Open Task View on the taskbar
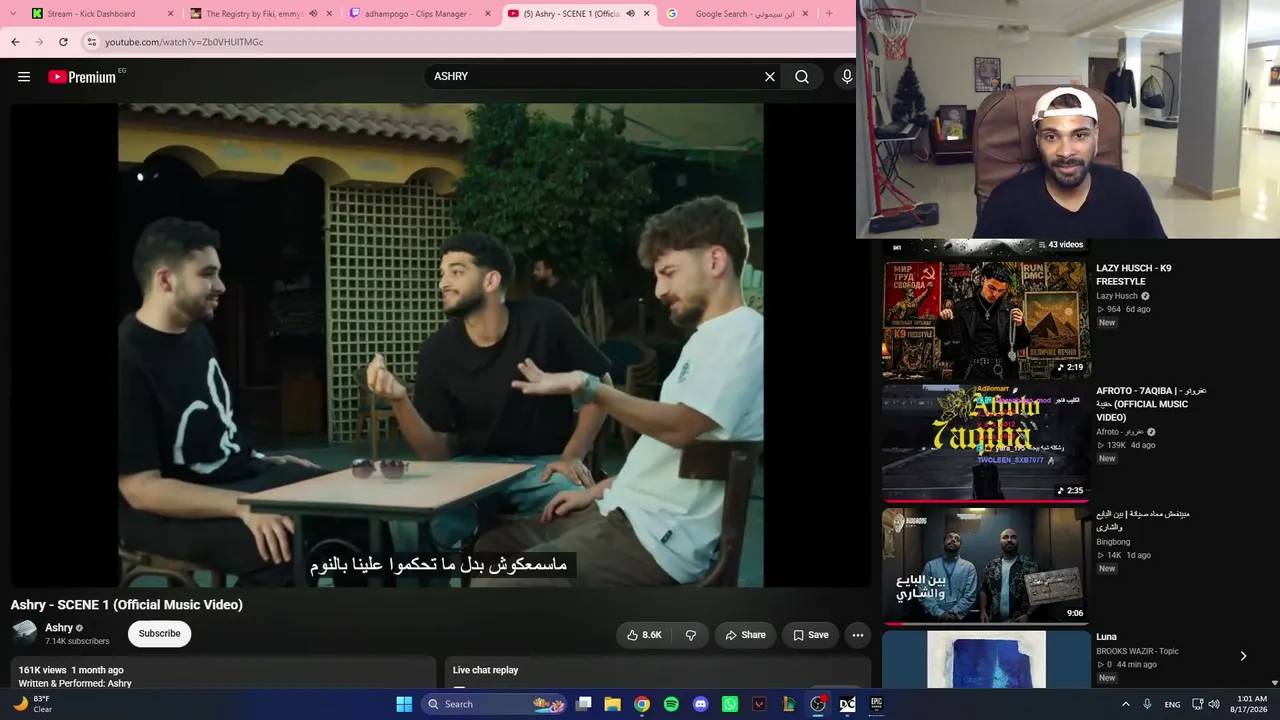The height and width of the screenshot is (720, 1280). (584, 704)
